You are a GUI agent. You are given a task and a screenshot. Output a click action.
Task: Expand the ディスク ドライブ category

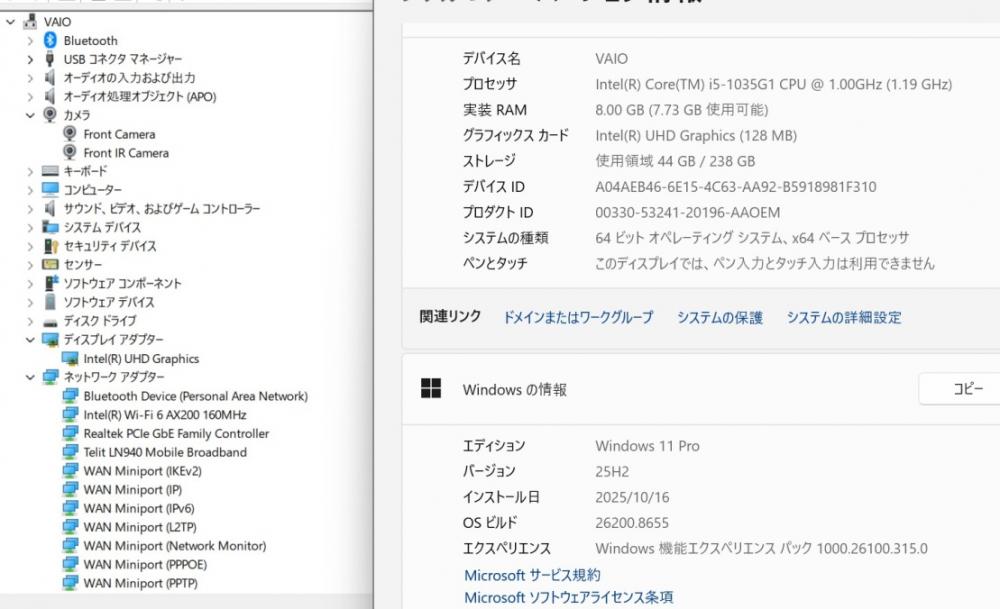coord(30,321)
